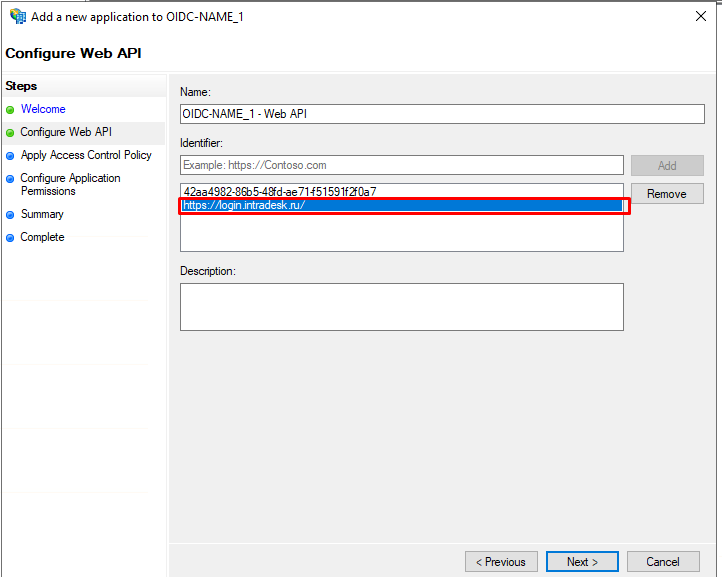Click inside the Description text box

(x=402, y=307)
